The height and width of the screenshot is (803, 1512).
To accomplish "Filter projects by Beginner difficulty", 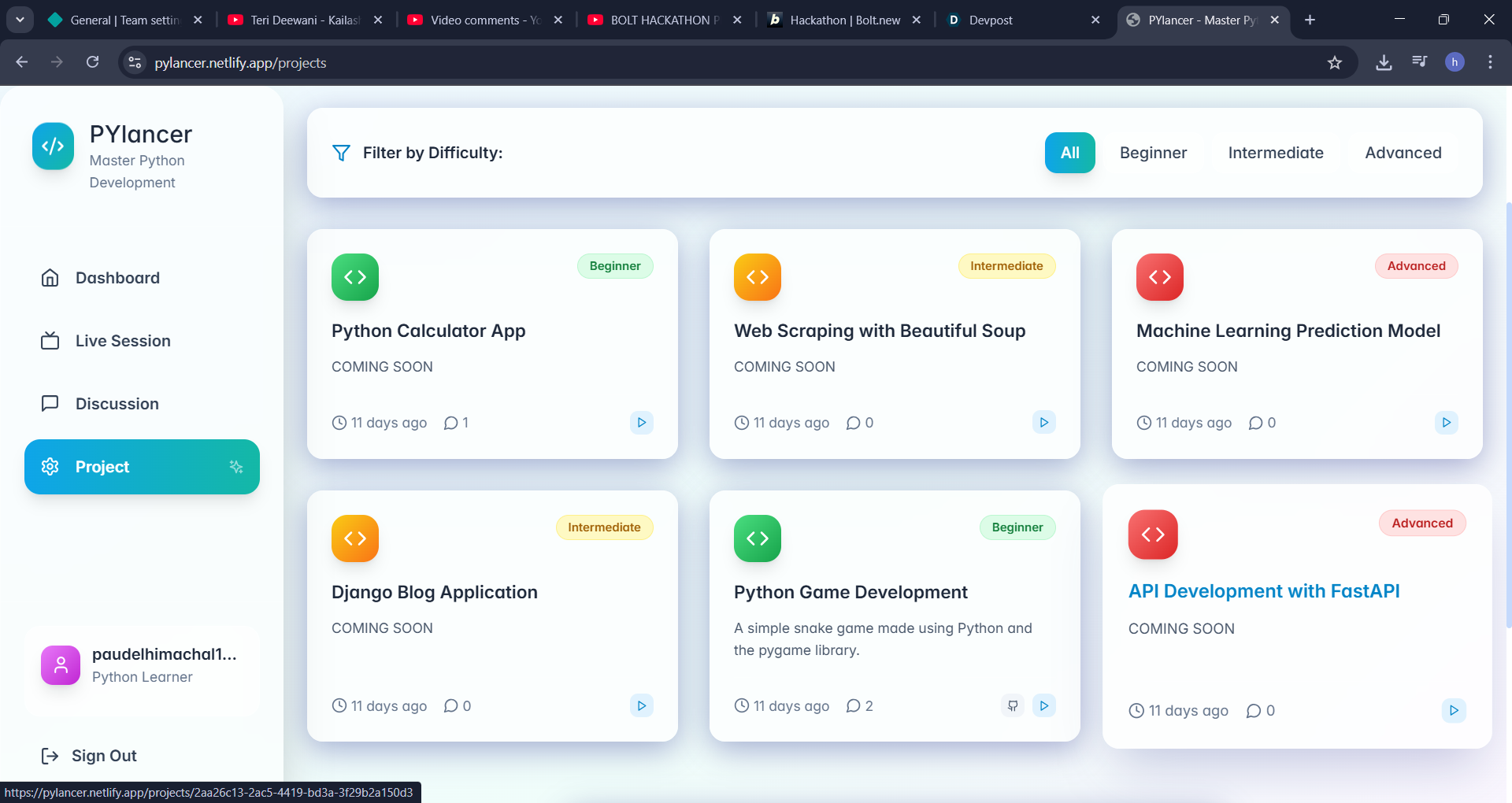I will [x=1153, y=153].
